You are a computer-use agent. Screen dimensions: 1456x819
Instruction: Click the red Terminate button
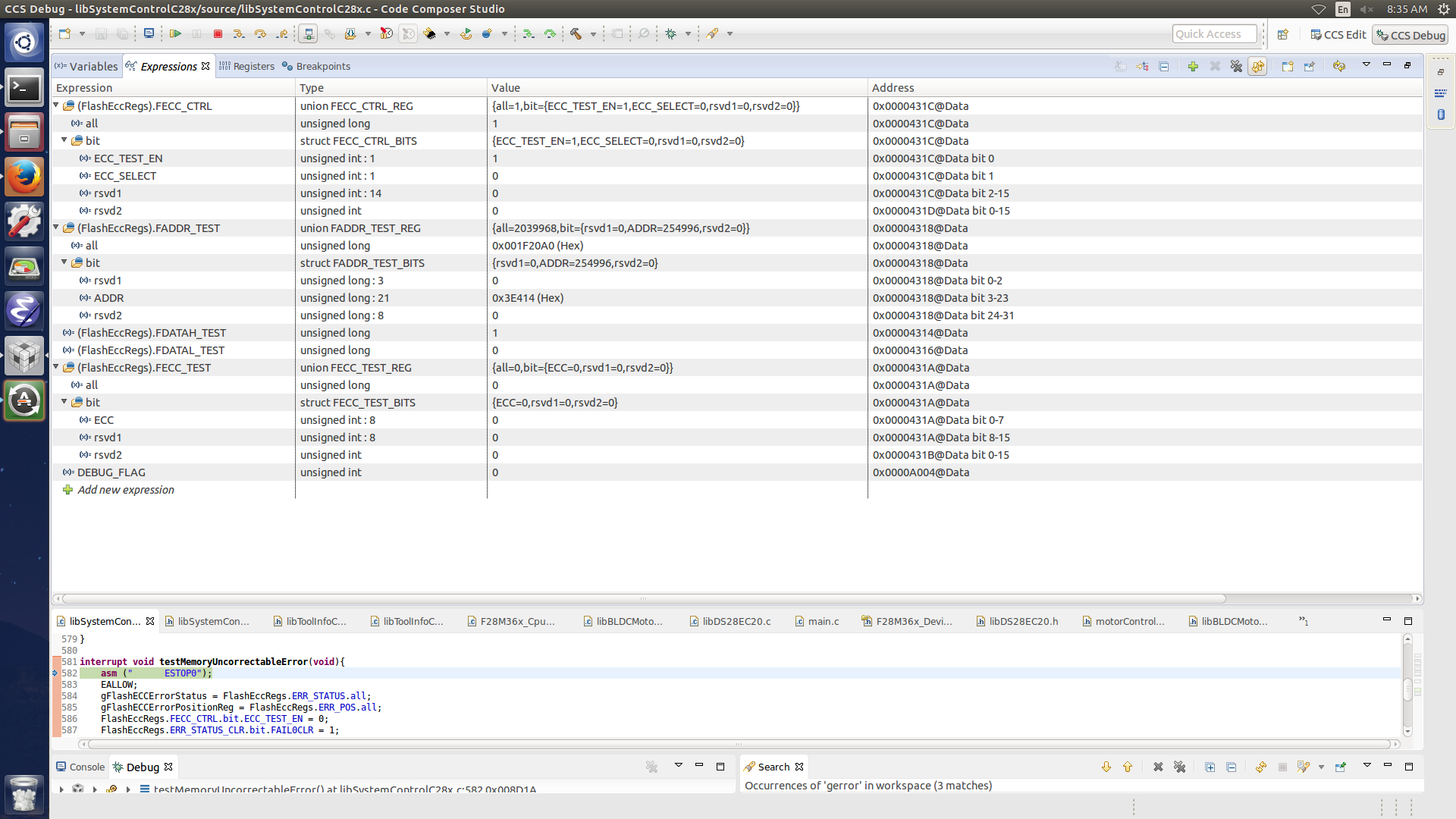point(218,34)
